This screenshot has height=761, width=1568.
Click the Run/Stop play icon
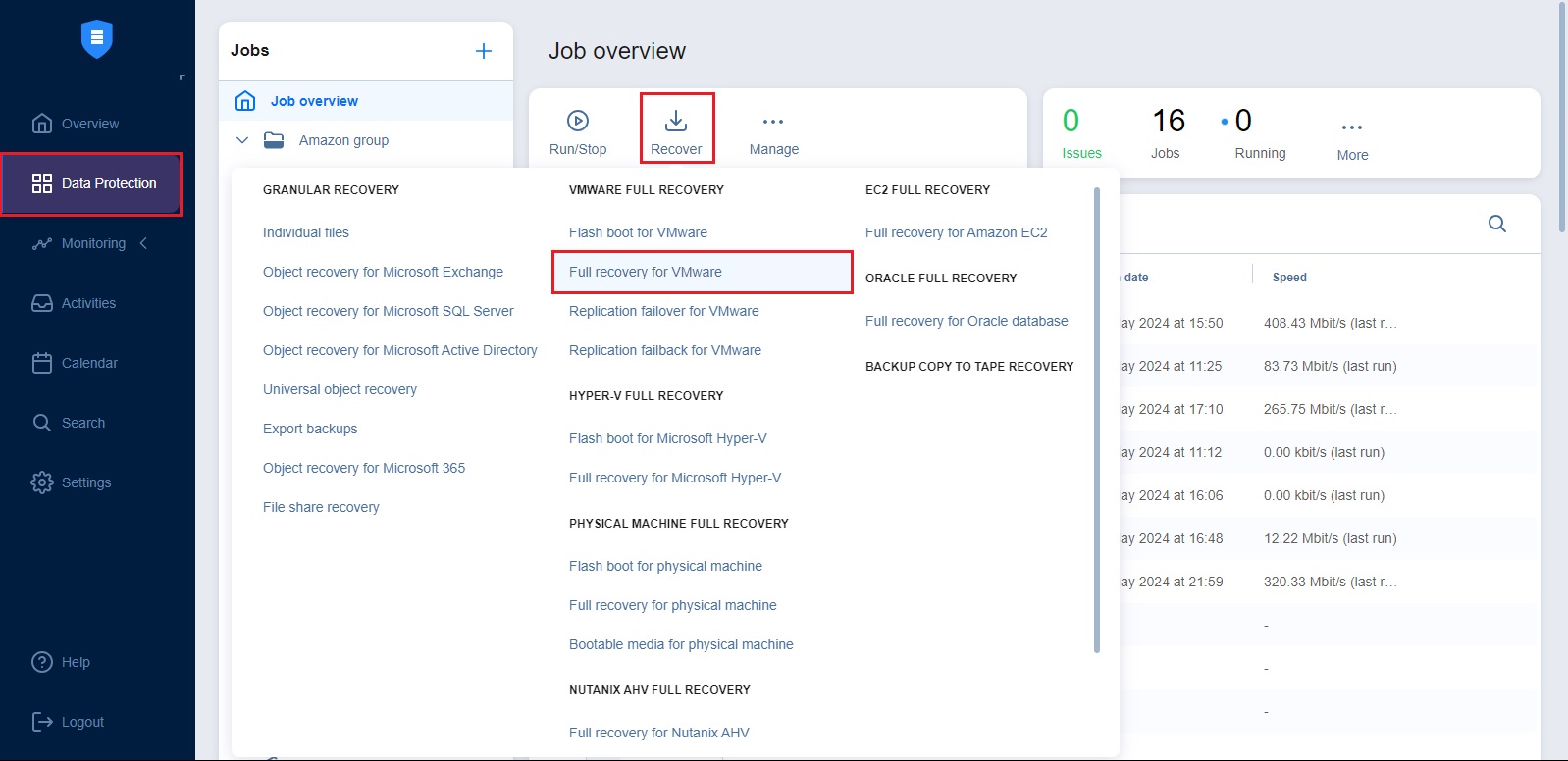click(578, 121)
